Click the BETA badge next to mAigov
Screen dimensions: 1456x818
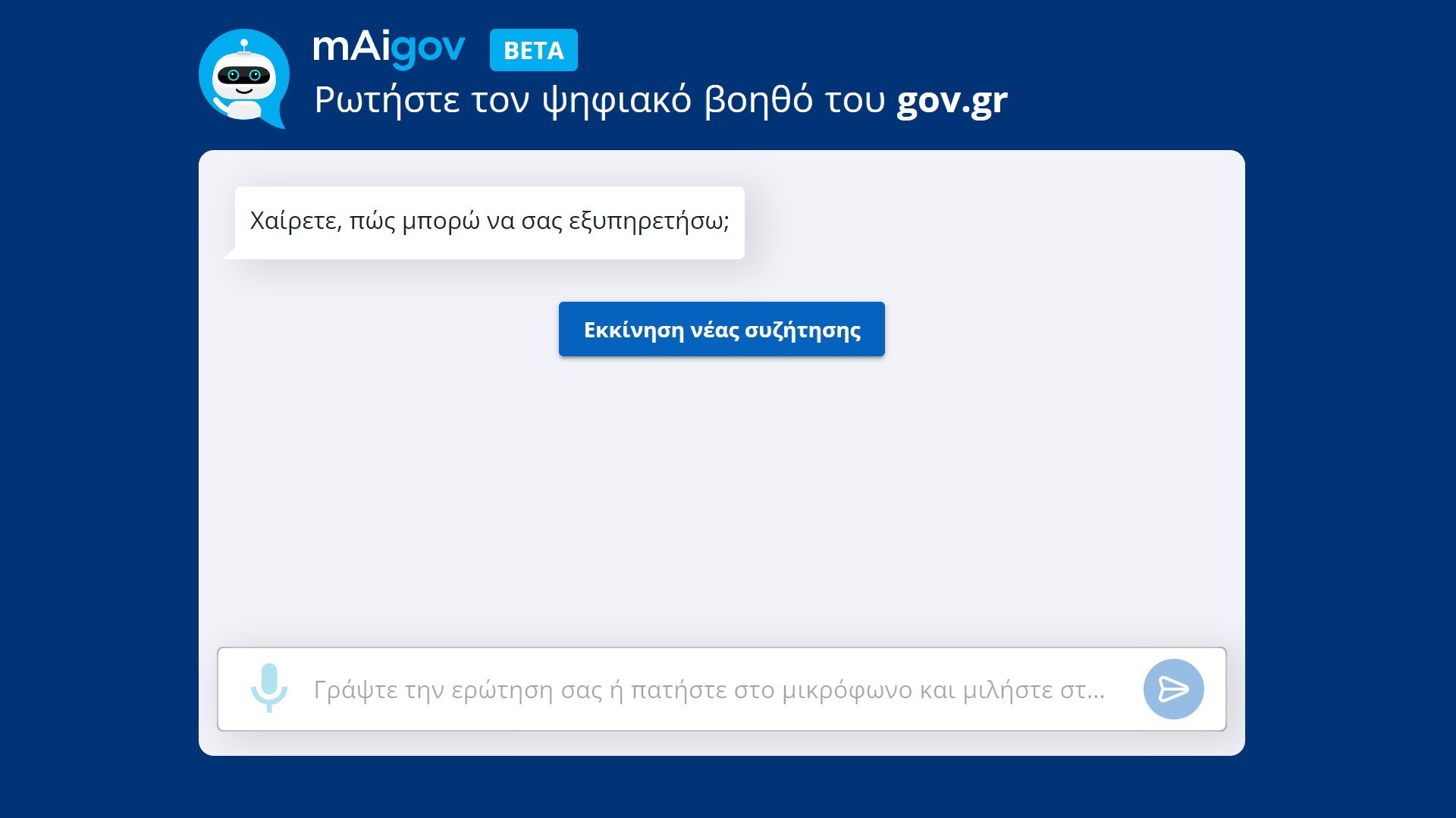(533, 50)
